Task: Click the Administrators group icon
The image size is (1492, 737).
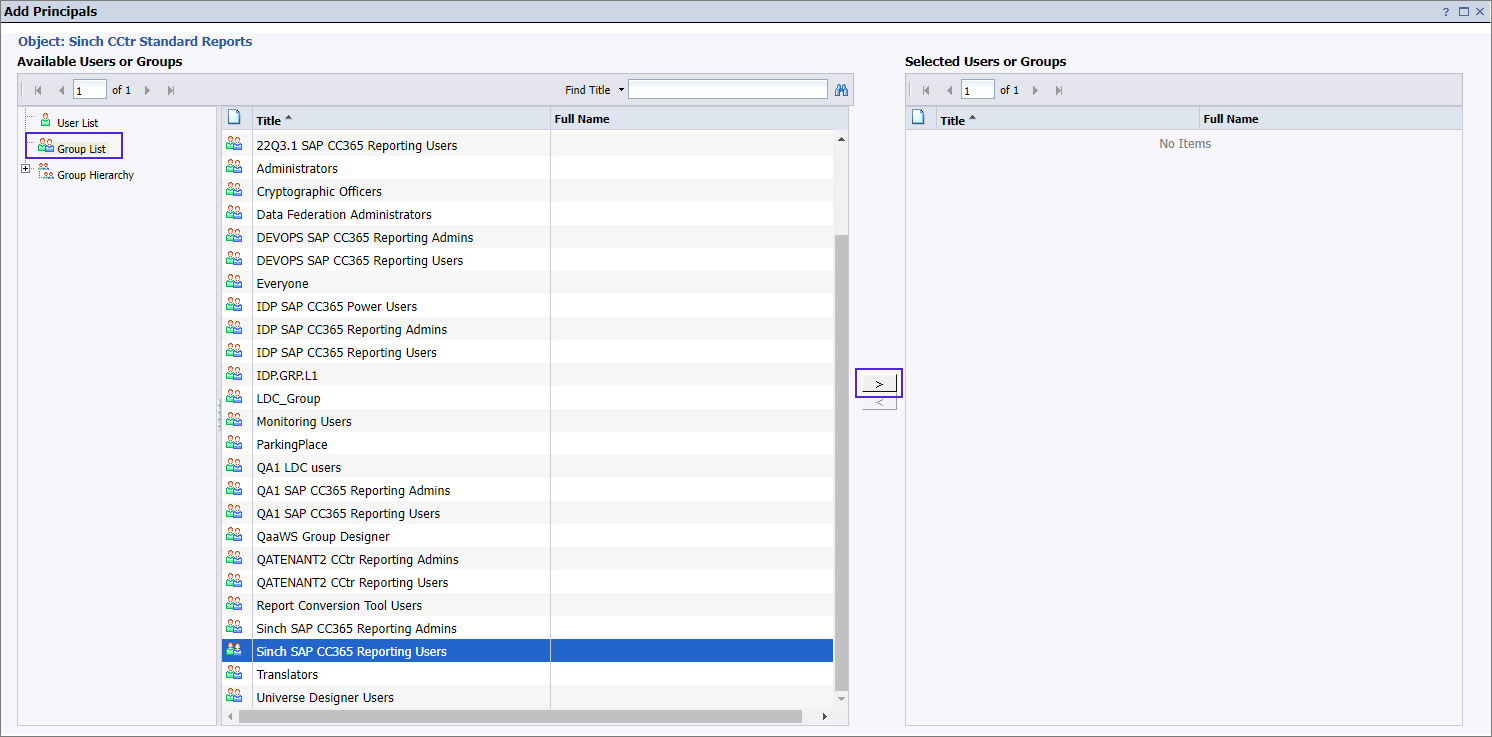Action: click(234, 168)
